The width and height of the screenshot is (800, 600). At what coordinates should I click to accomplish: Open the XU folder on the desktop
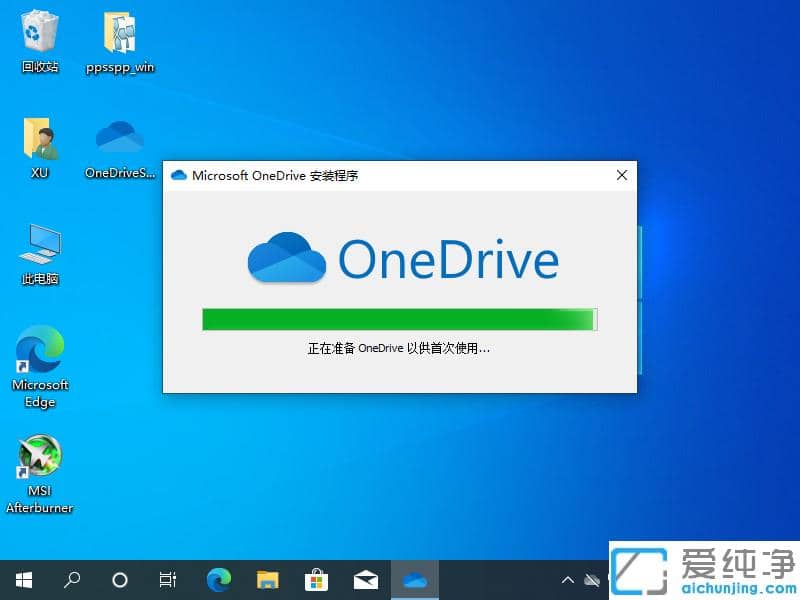point(40,140)
